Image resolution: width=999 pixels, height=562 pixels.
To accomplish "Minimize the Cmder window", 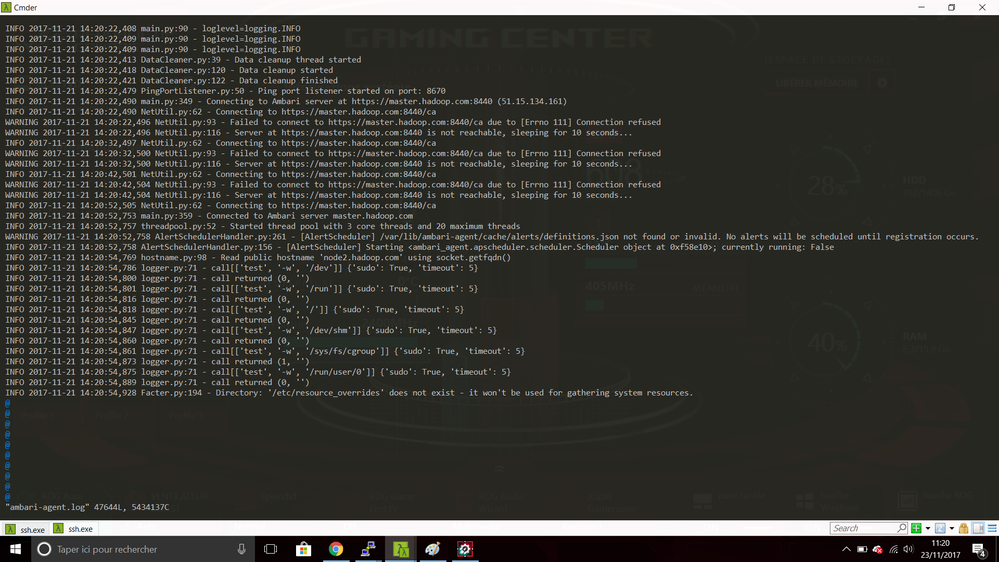I will click(921, 7).
